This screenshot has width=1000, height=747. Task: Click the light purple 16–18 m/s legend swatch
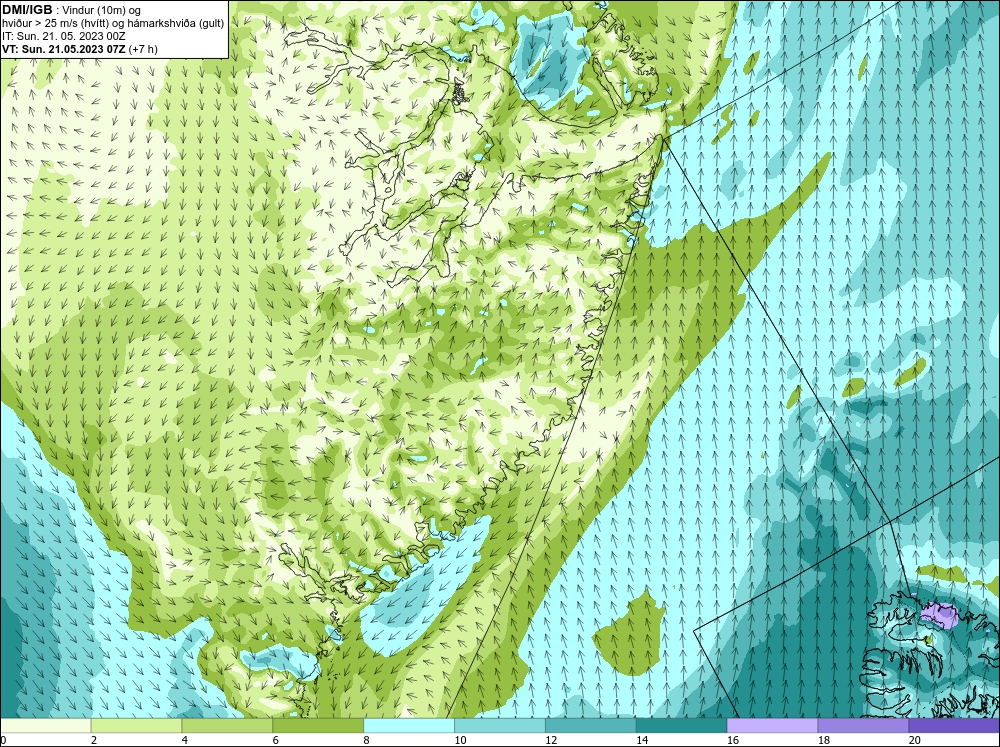(x=772, y=726)
